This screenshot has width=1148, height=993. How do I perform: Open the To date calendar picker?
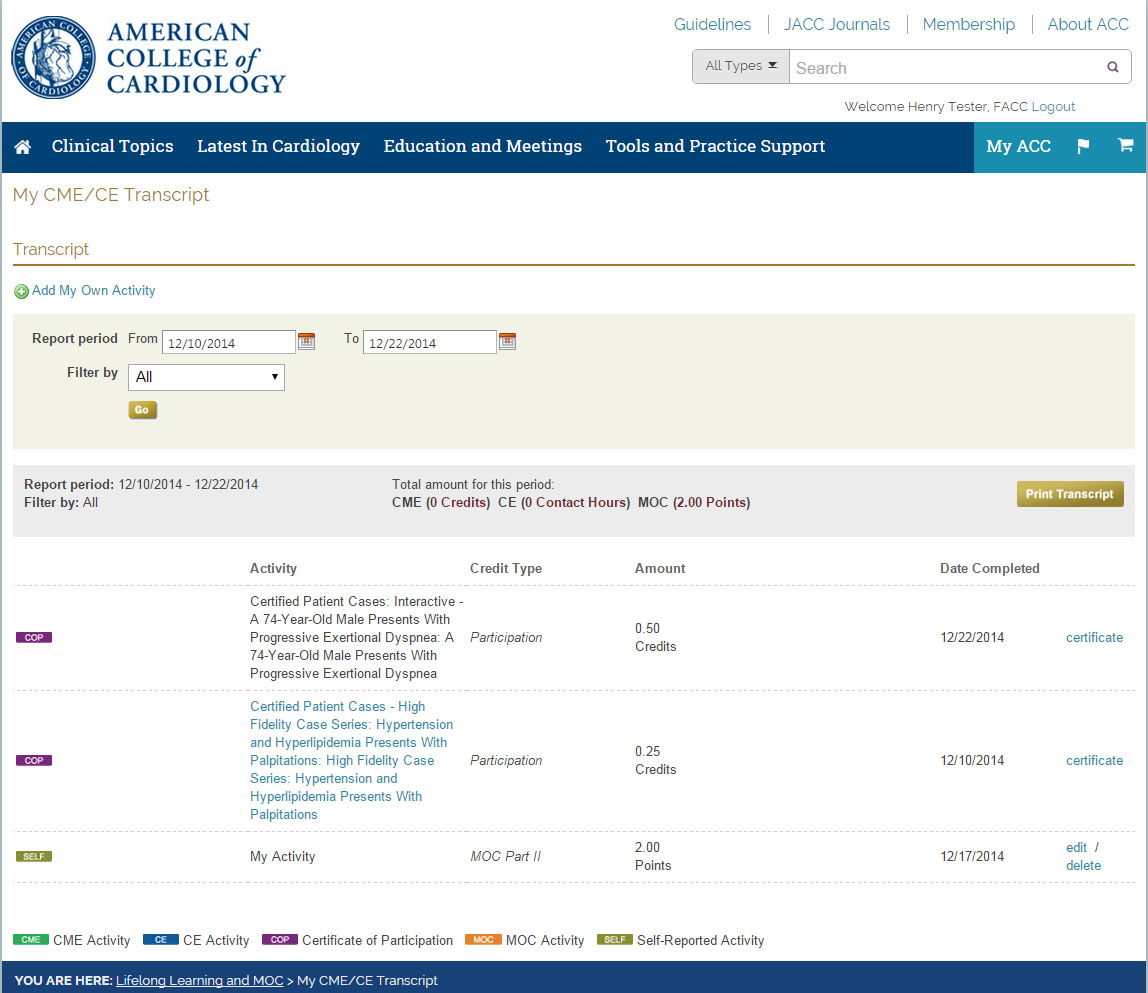click(x=507, y=342)
